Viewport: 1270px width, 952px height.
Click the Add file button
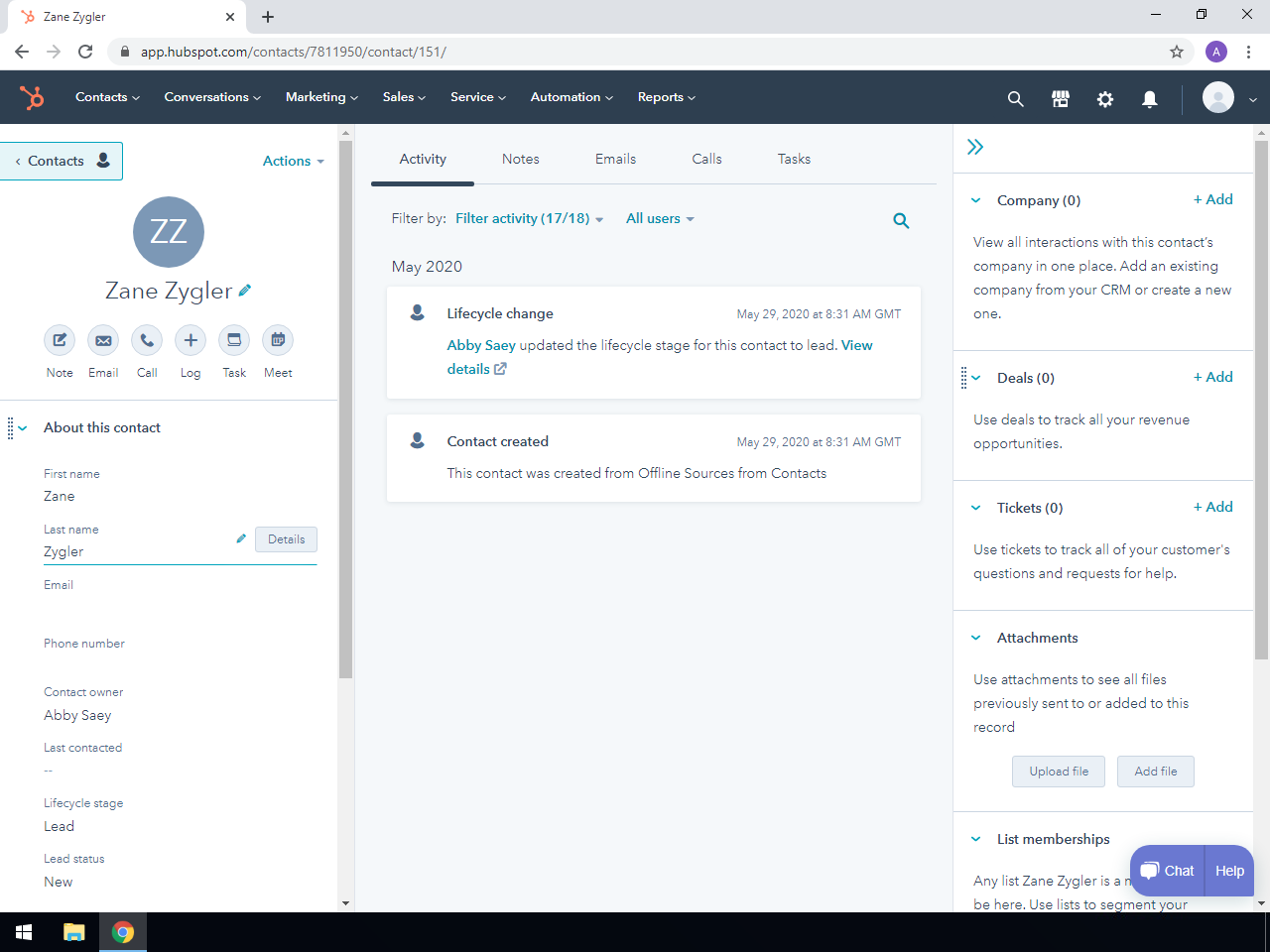coord(1156,772)
